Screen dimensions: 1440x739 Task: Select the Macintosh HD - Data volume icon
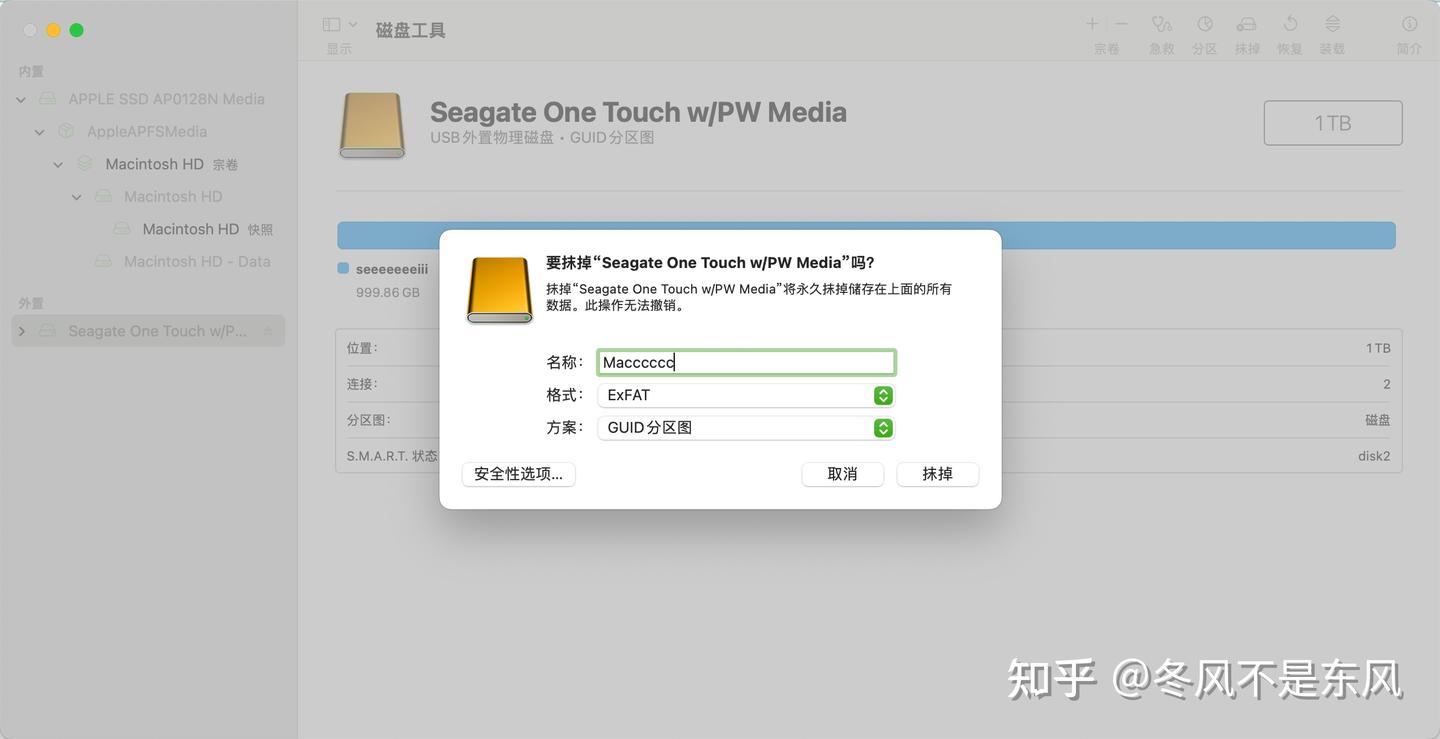(x=103, y=261)
